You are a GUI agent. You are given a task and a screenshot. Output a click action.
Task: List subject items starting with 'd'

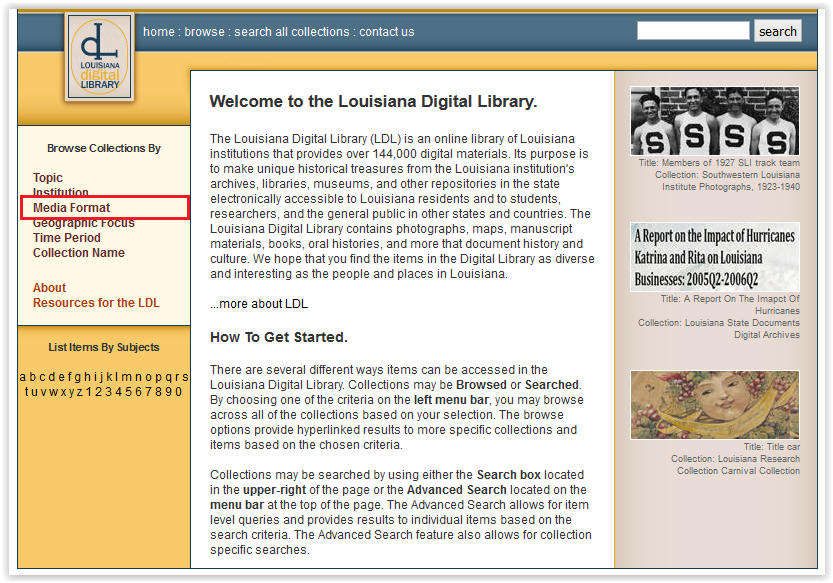point(52,377)
